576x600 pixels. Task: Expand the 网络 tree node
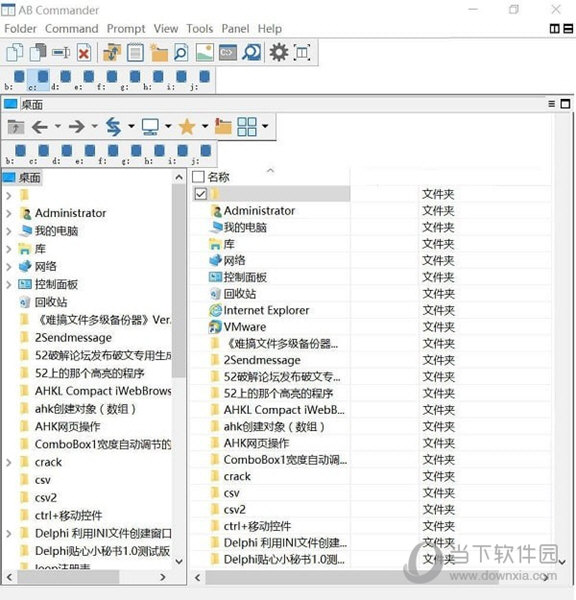tap(9, 267)
